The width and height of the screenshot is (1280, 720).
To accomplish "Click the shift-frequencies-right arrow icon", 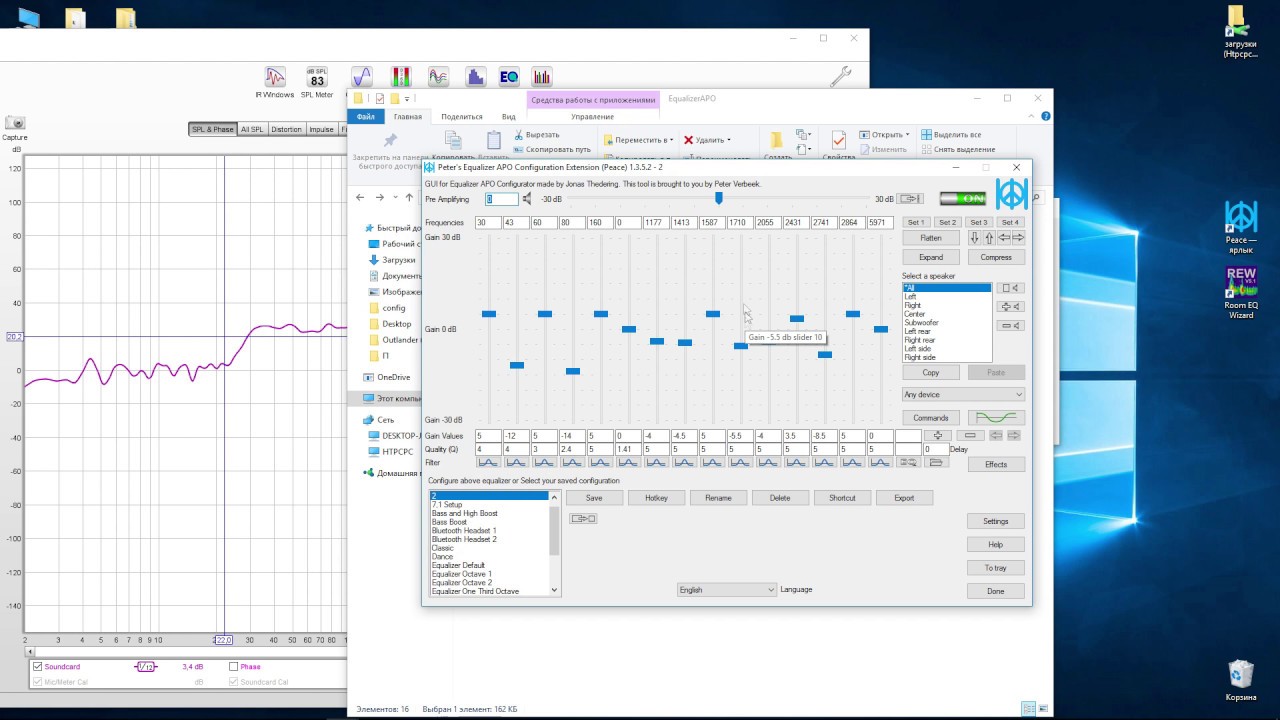I will point(1018,238).
